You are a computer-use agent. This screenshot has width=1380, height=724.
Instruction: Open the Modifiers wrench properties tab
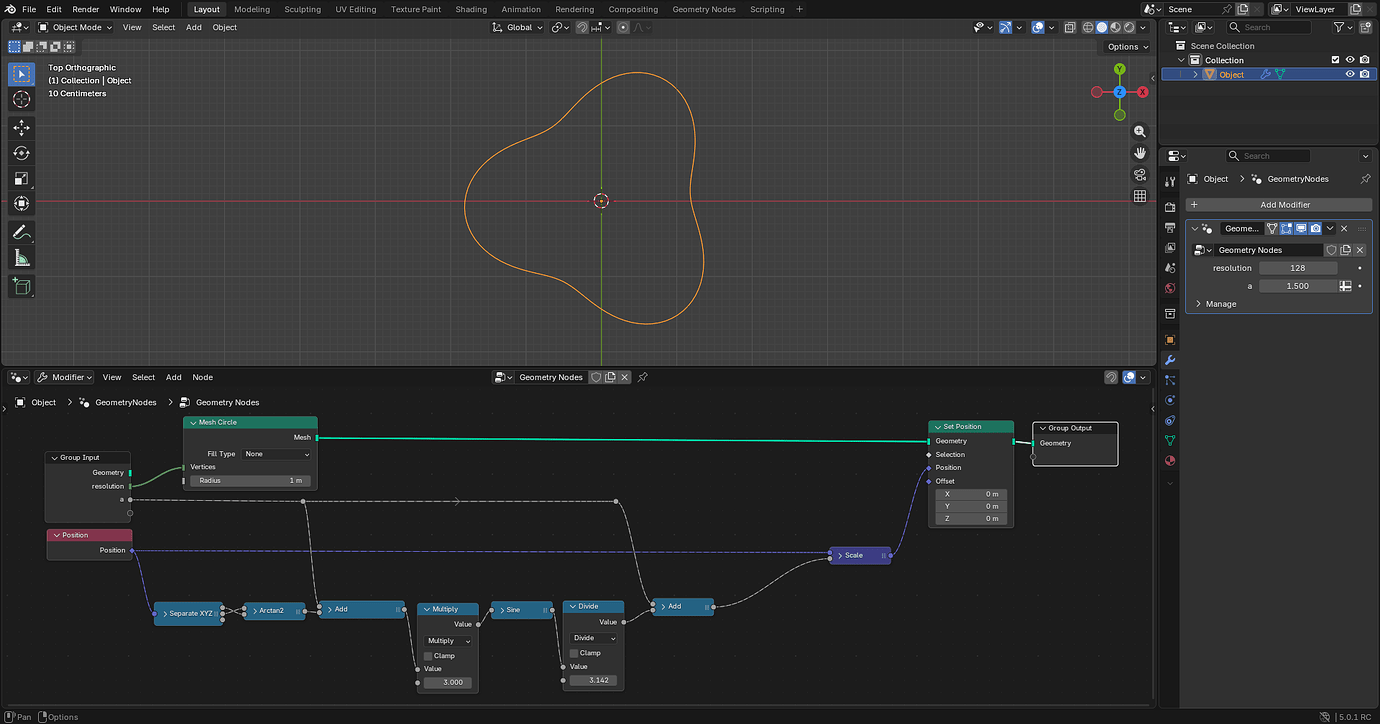[1170, 360]
